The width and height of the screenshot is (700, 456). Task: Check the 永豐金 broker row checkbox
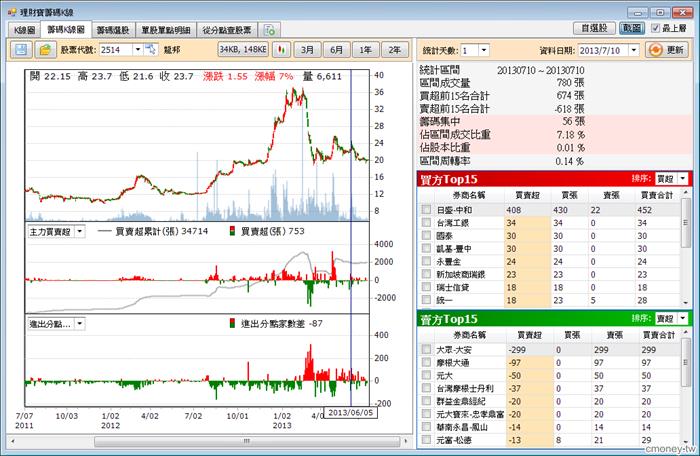427,261
